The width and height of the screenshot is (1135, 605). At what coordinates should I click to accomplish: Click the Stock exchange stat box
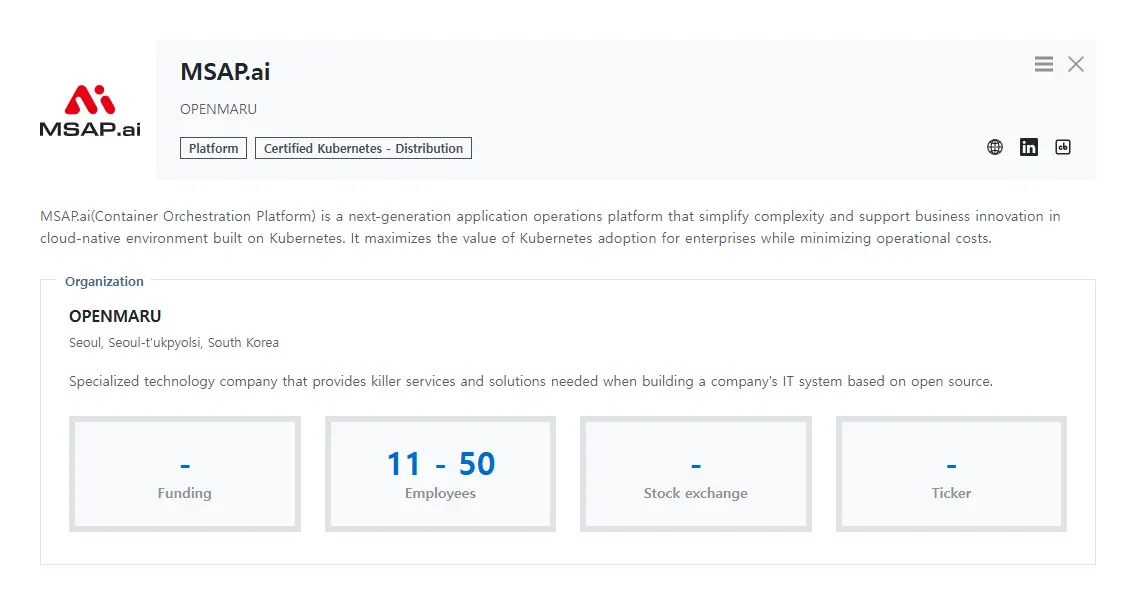point(696,474)
